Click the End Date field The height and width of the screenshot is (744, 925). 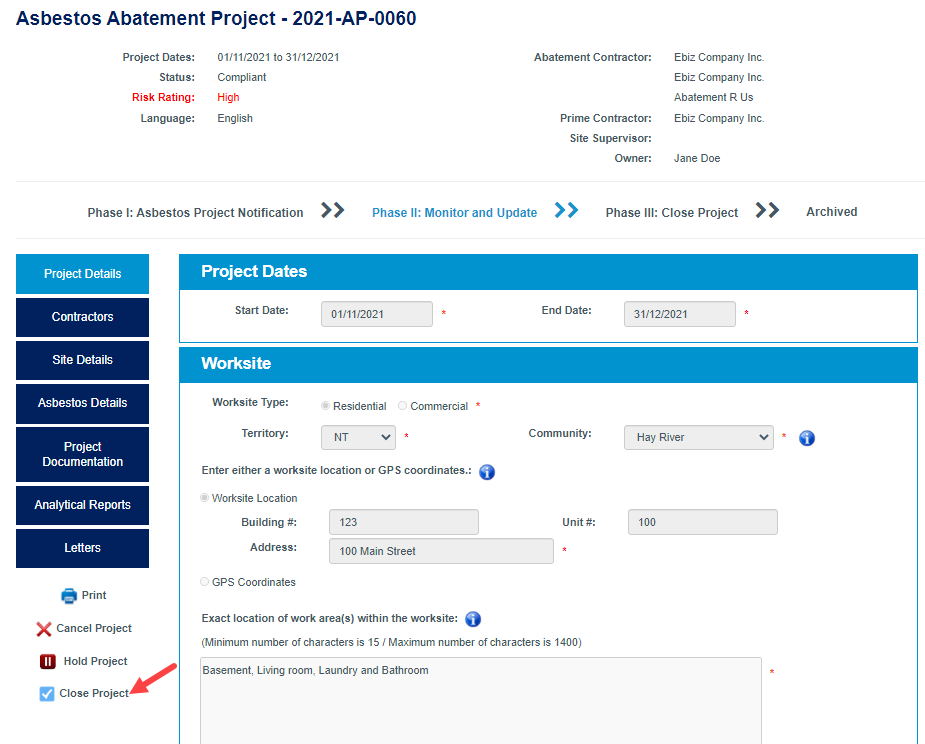tap(680, 314)
